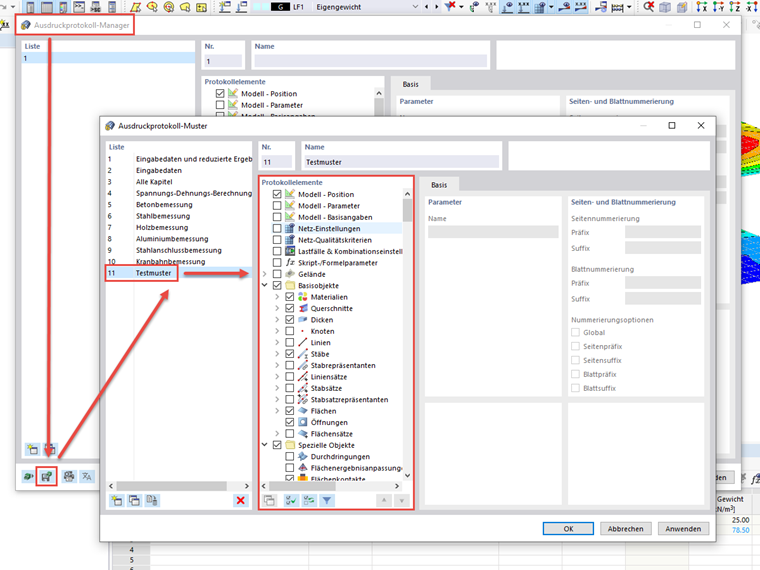Screen dimensions: 760x570
Task: Click the printer settings icon in Manager window
Action: [x=69, y=476]
